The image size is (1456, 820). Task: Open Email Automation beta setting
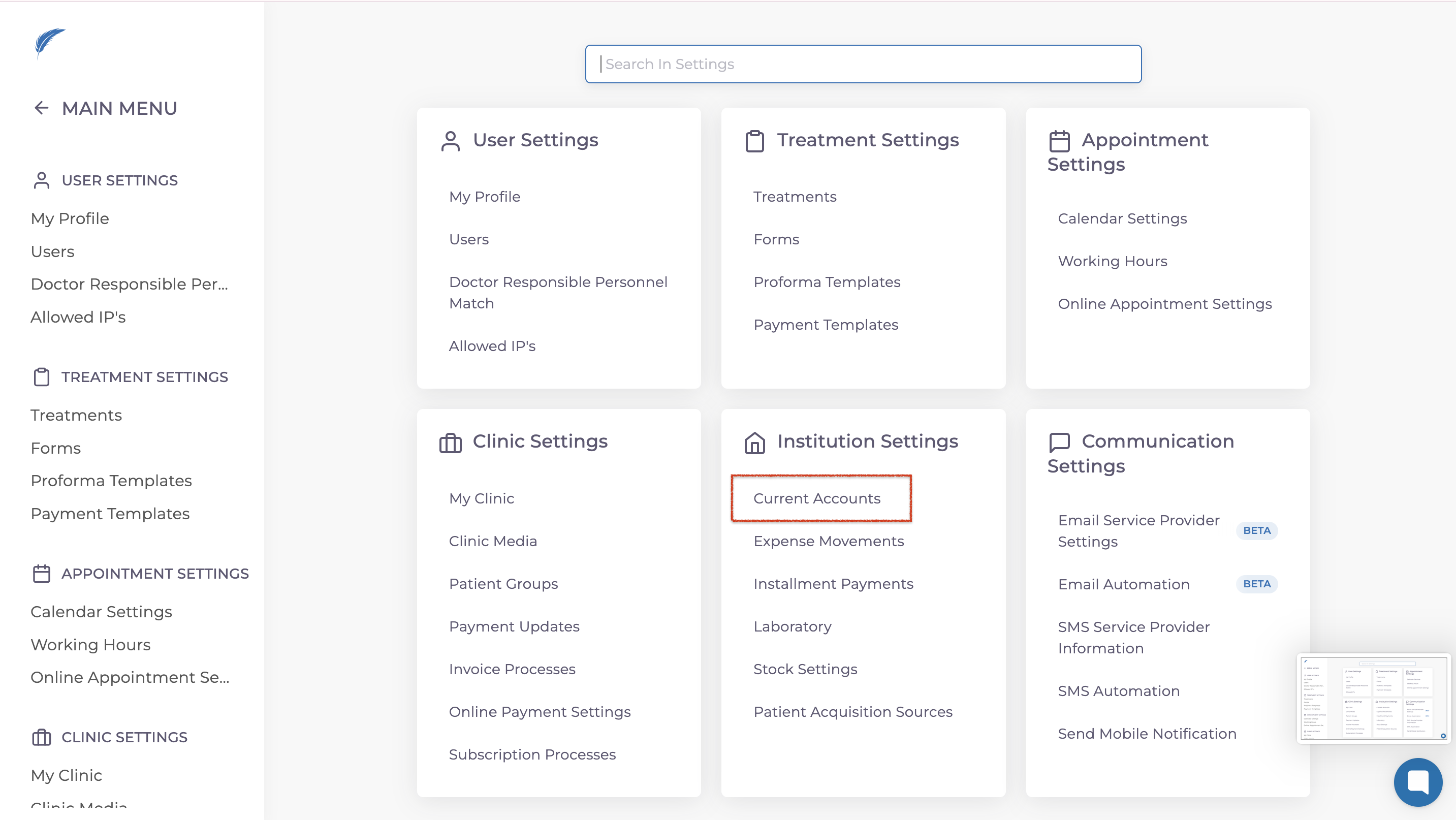click(1124, 584)
